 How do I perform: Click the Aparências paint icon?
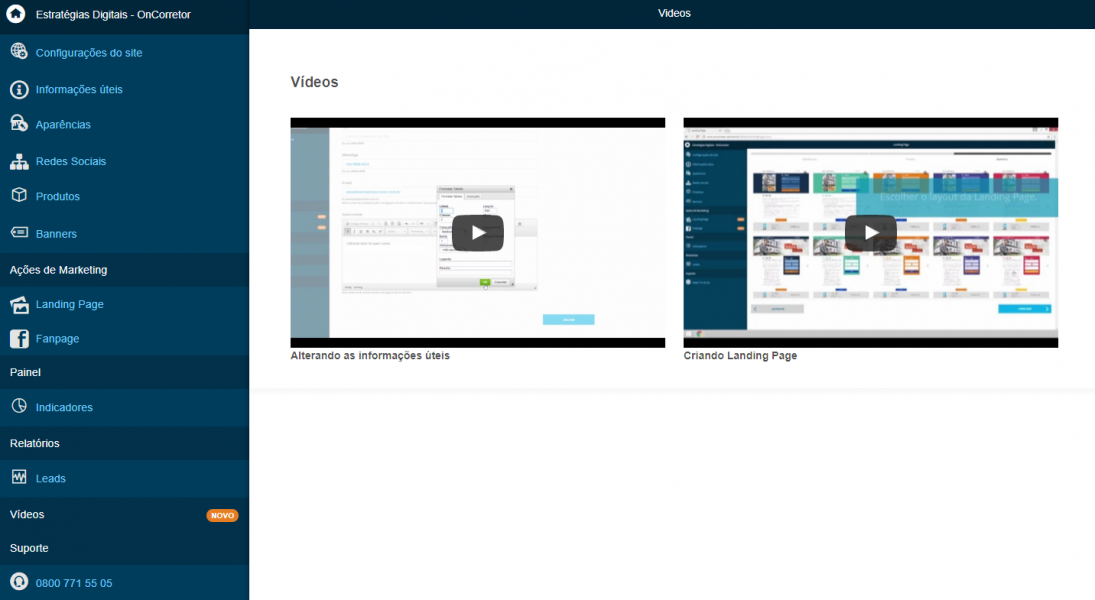(19, 124)
